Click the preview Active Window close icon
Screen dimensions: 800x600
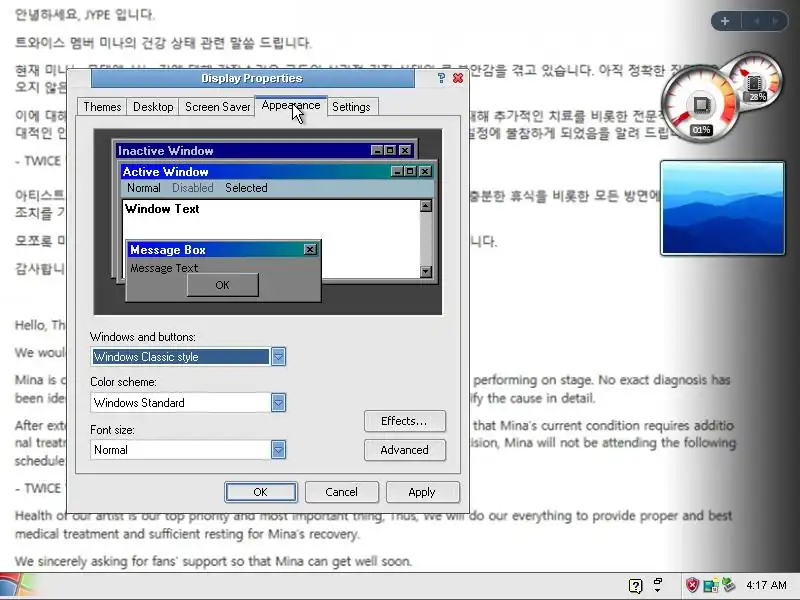[425, 171]
